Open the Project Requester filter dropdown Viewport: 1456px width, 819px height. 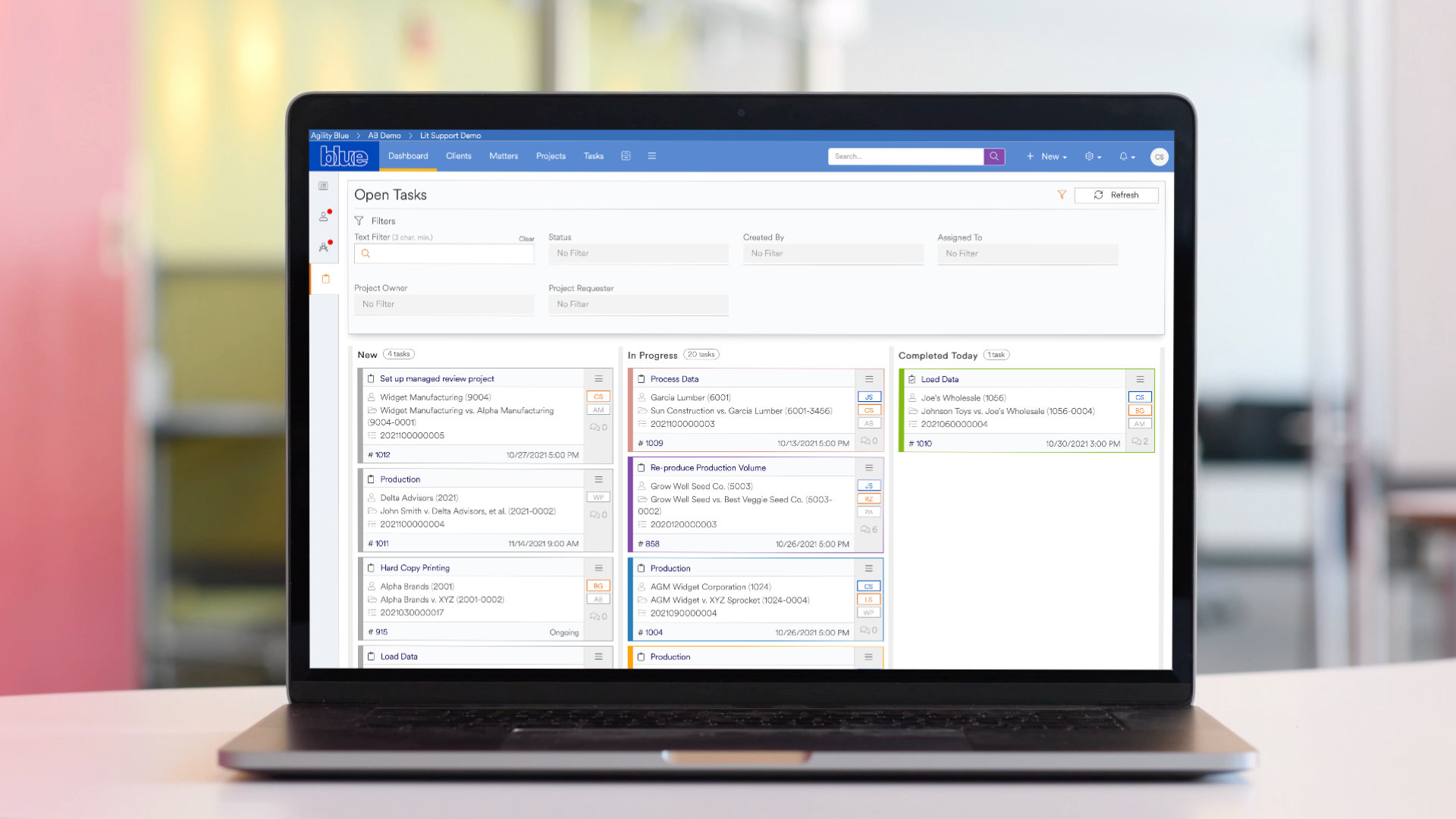(639, 304)
